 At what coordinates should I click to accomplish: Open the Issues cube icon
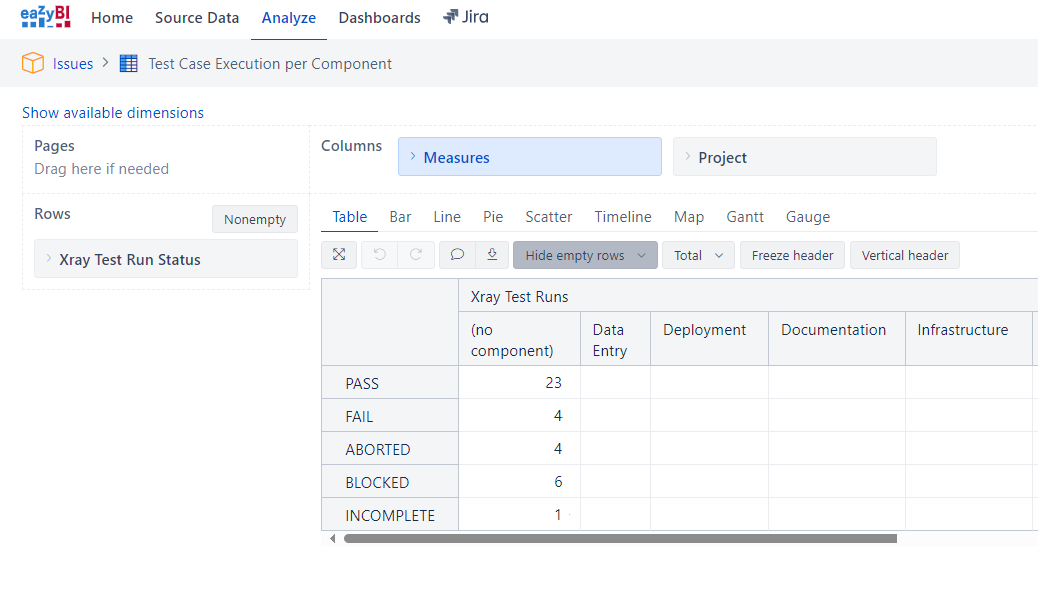pyautogui.click(x=32, y=64)
